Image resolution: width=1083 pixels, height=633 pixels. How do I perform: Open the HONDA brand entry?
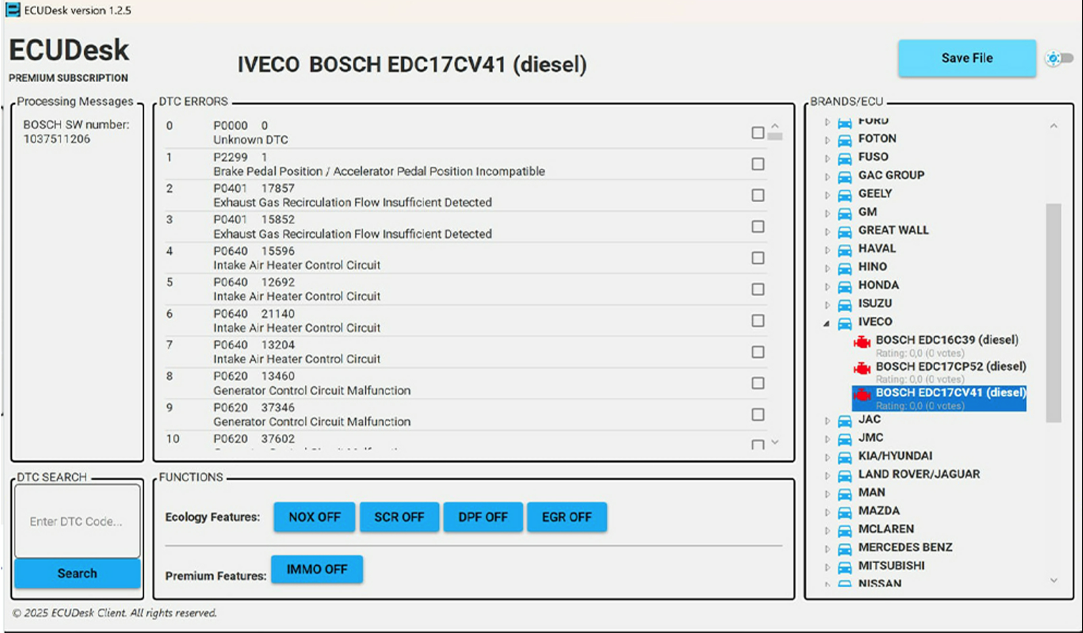coord(879,285)
